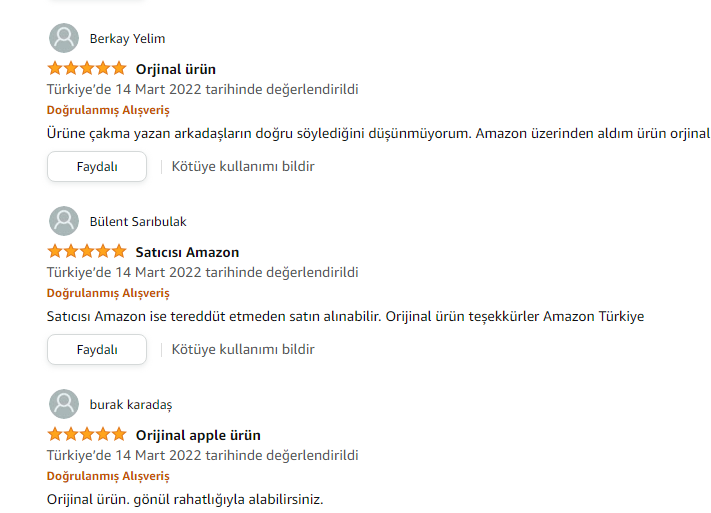Image resolution: width=711 pixels, height=513 pixels.
Task: Open Bülent Sarıbulak's reviewer profile name
Action: click(x=138, y=222)
